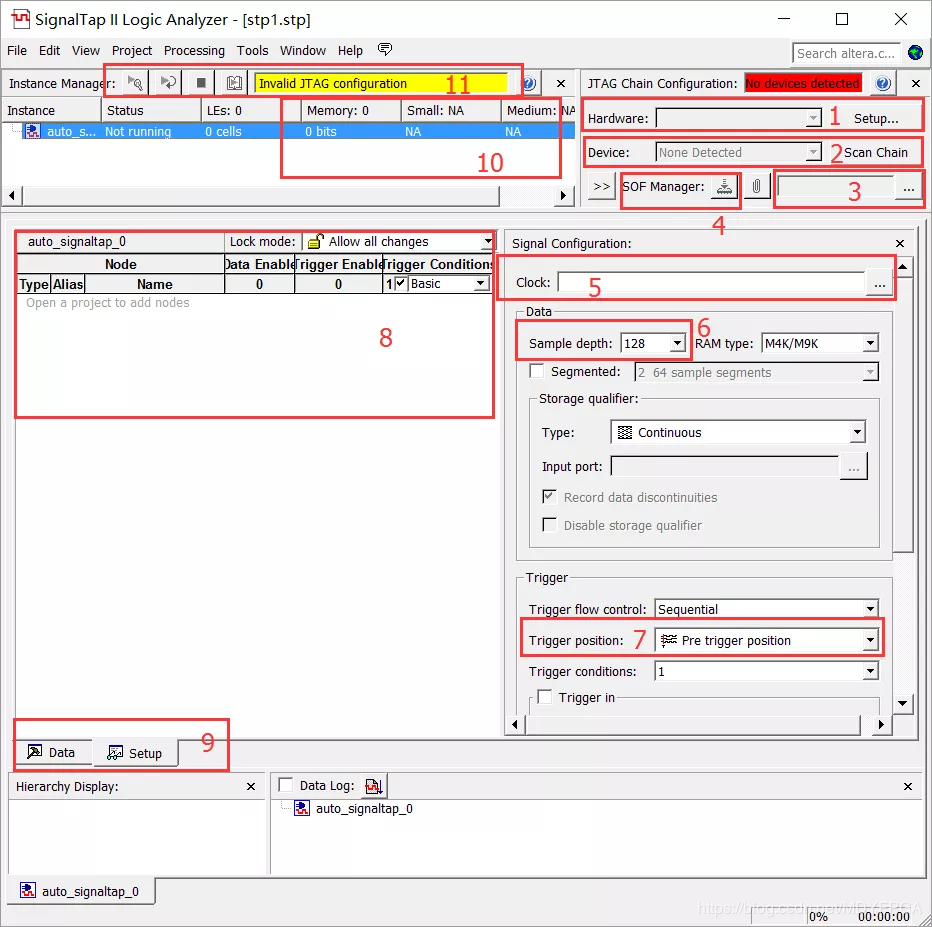Image resolution: width=932 pixels, height=927 pixels.
Task: Click the Data Log icon button
Action: tap(373, 786)
